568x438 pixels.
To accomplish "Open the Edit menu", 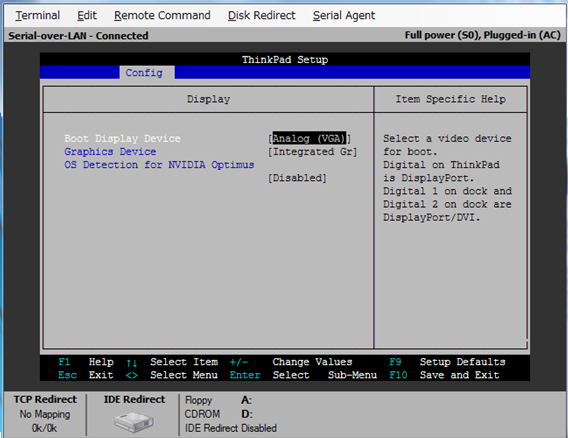I will pyautogui.click(x=87, y=16).
